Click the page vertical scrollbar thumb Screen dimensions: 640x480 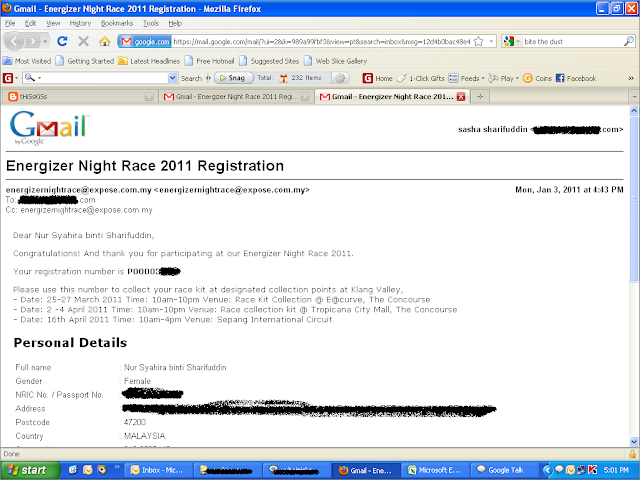pyautogui.click(x=634, y=199)
